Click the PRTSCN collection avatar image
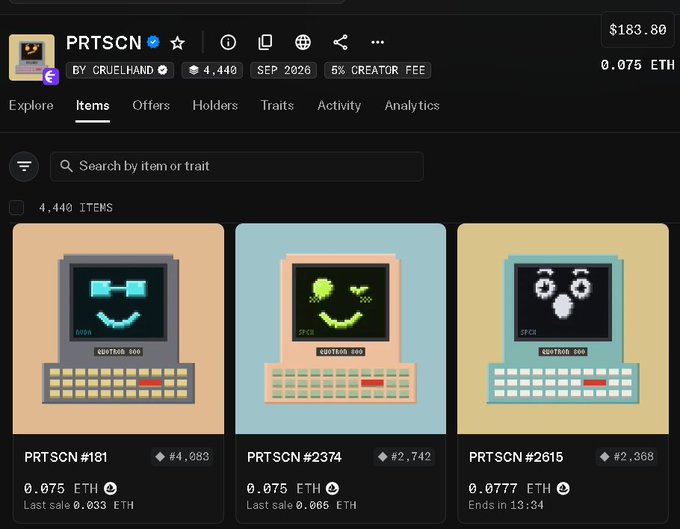This screenshot has width=680, height=529. pyautogui.click(x=32, y=57)
